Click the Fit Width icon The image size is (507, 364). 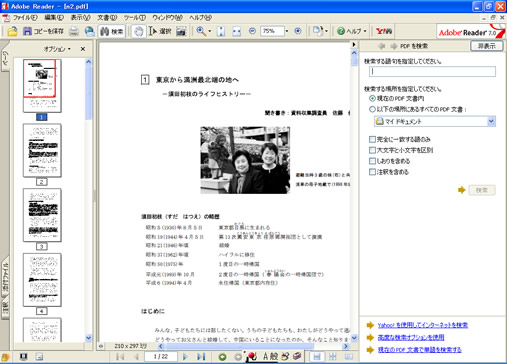click(237, 31)
